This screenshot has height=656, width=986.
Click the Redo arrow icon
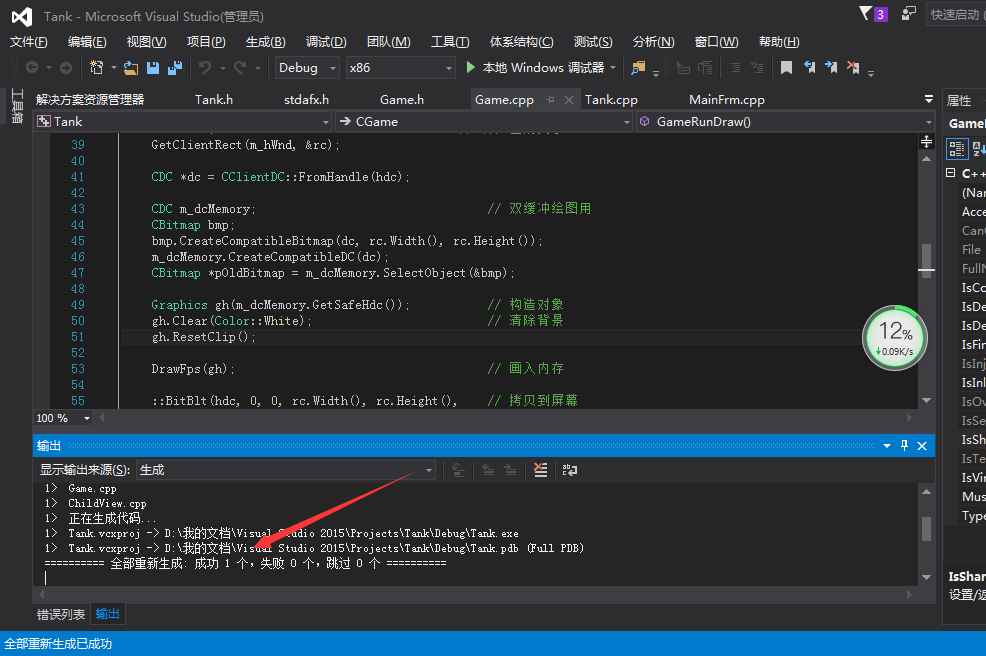coord(240,67)
